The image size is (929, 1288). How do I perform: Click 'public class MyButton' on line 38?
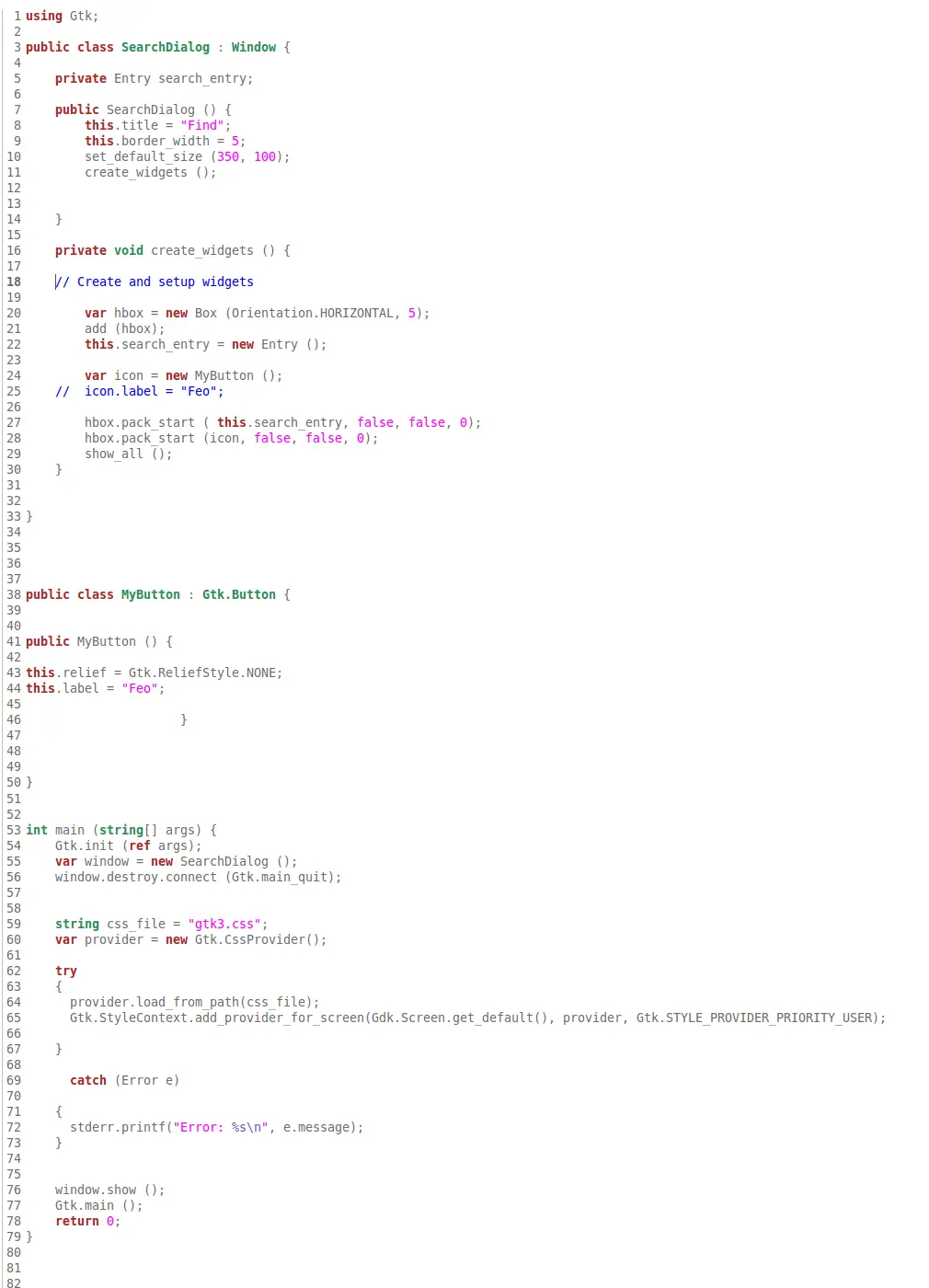tap(103, 594)
